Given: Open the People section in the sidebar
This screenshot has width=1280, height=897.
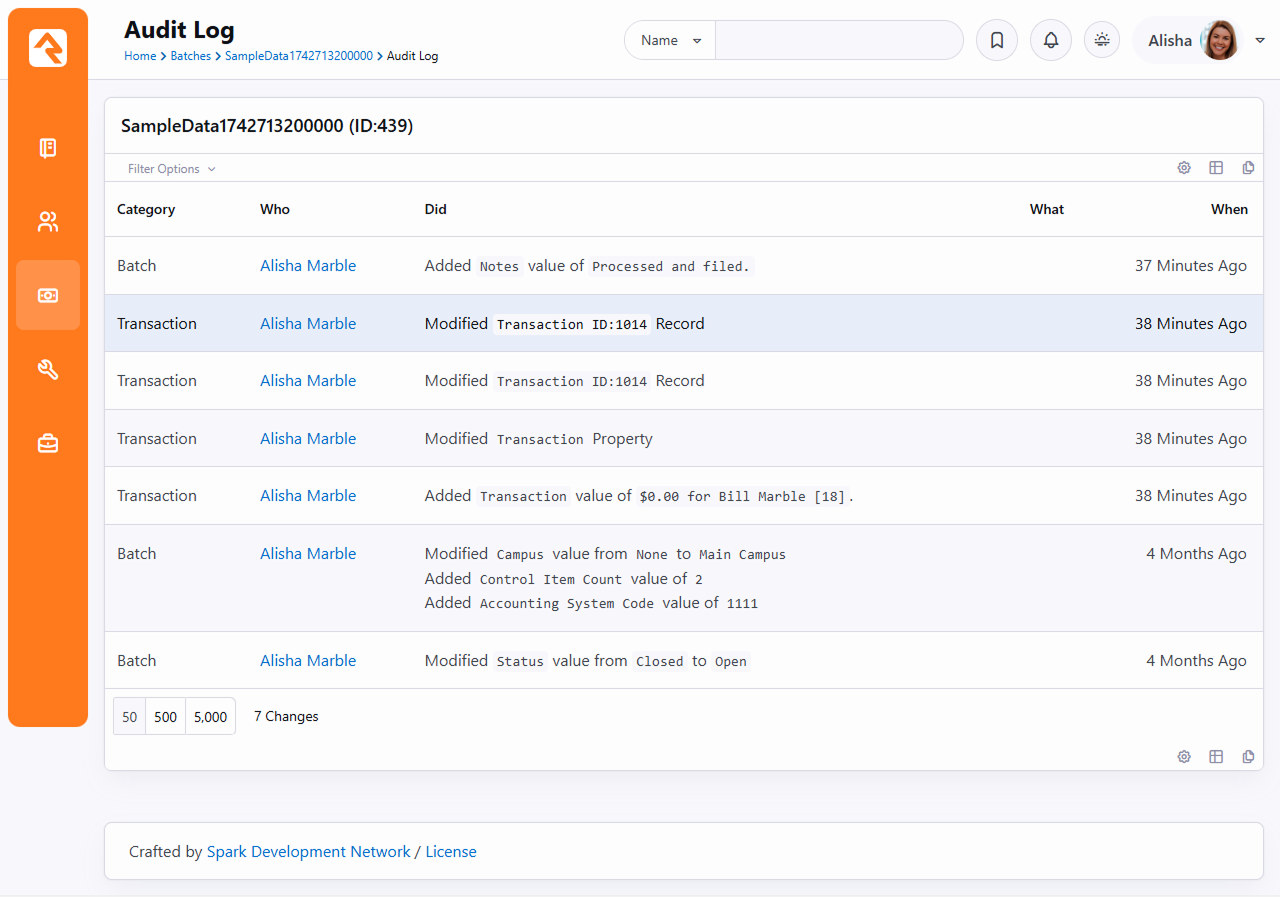Looking at the screenshot, I should coord(48,222).
